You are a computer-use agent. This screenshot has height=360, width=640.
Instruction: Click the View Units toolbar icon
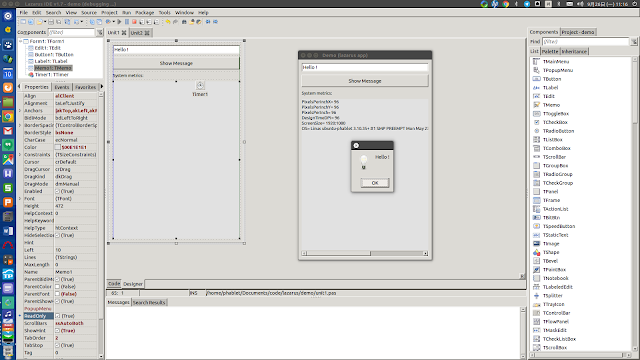pyautogui.click(x=92, y=22)
